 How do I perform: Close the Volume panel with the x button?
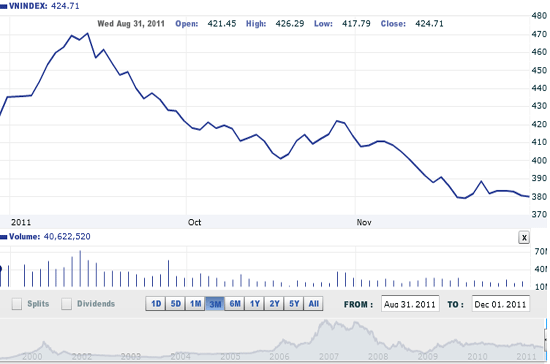(x=524, y=237)
